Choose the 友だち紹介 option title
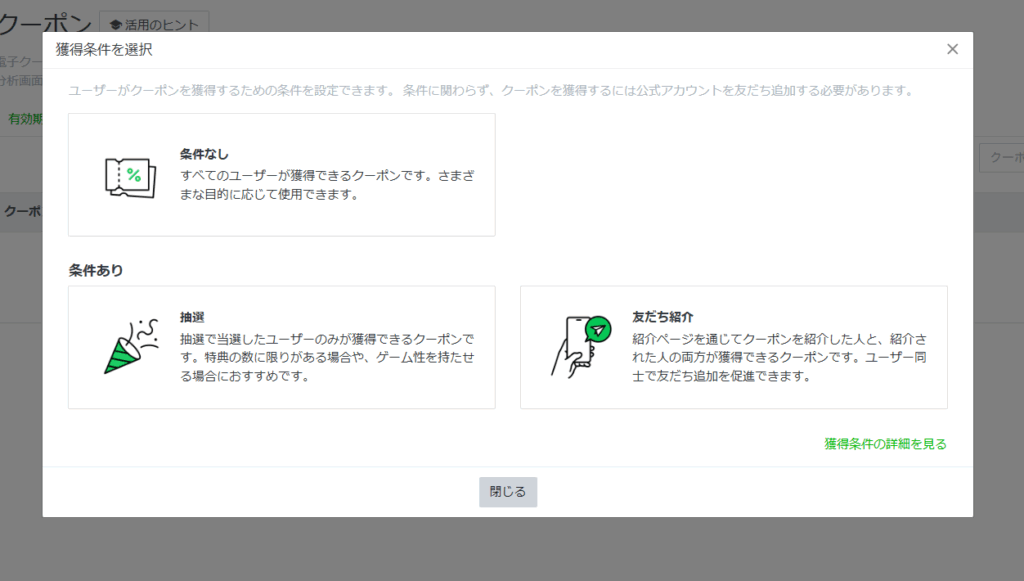The height and width of the screenshot is (581, 1024). [663, 316]
